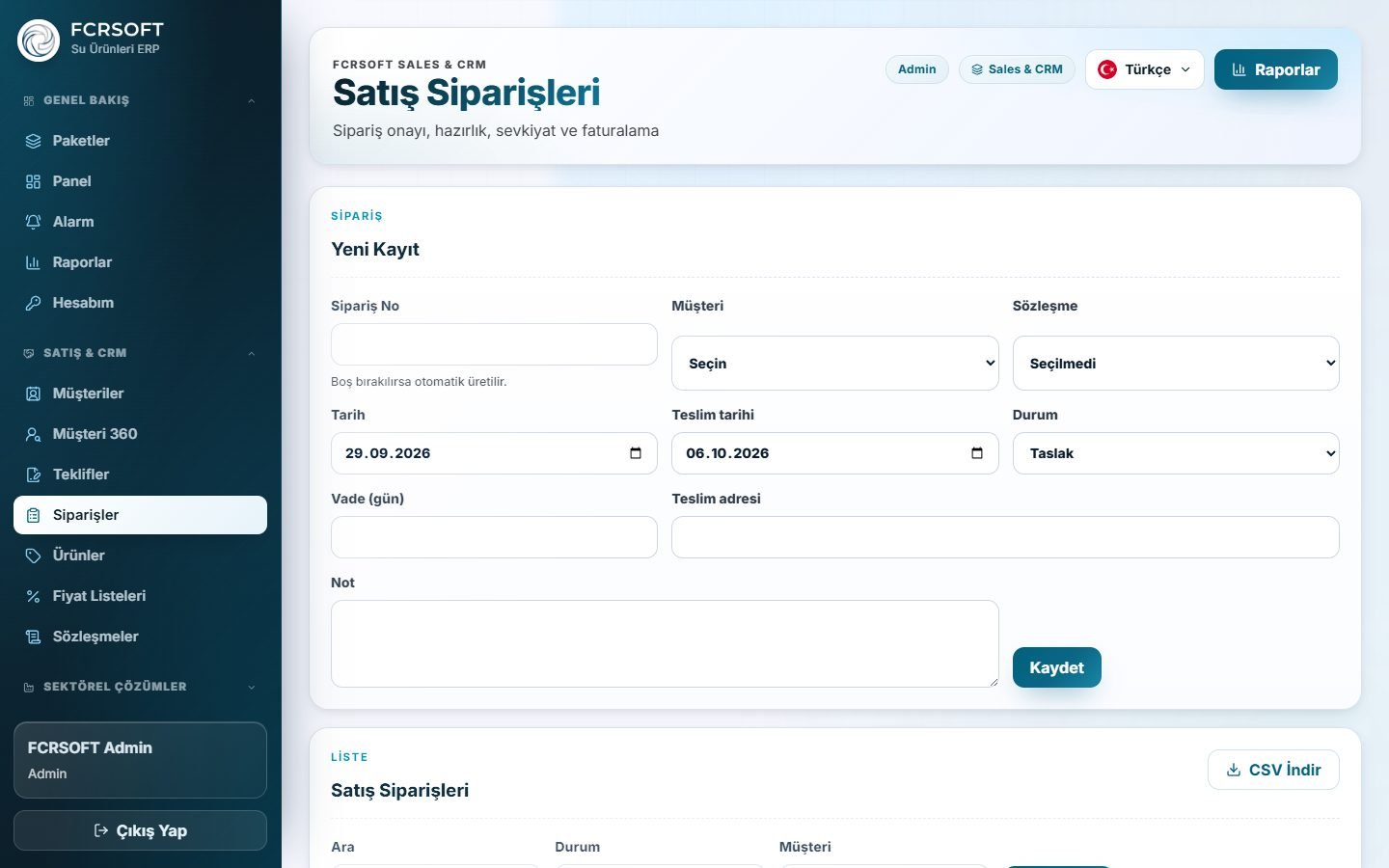The height and width of the screenshot is (868, 1389).
Task: Click the Müşteri 360 person-search icon
Action: pyautogui.click(x=33, y=434)
